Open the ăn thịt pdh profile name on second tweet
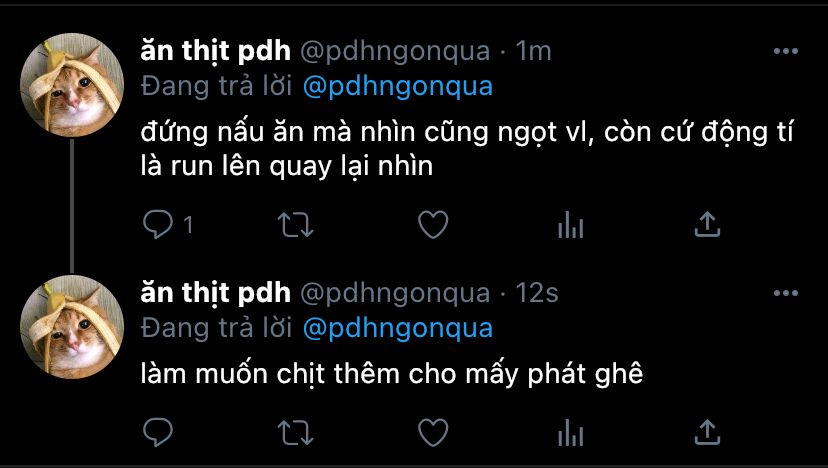This screenshot has width=828, height=468. [x=215, y=293]
